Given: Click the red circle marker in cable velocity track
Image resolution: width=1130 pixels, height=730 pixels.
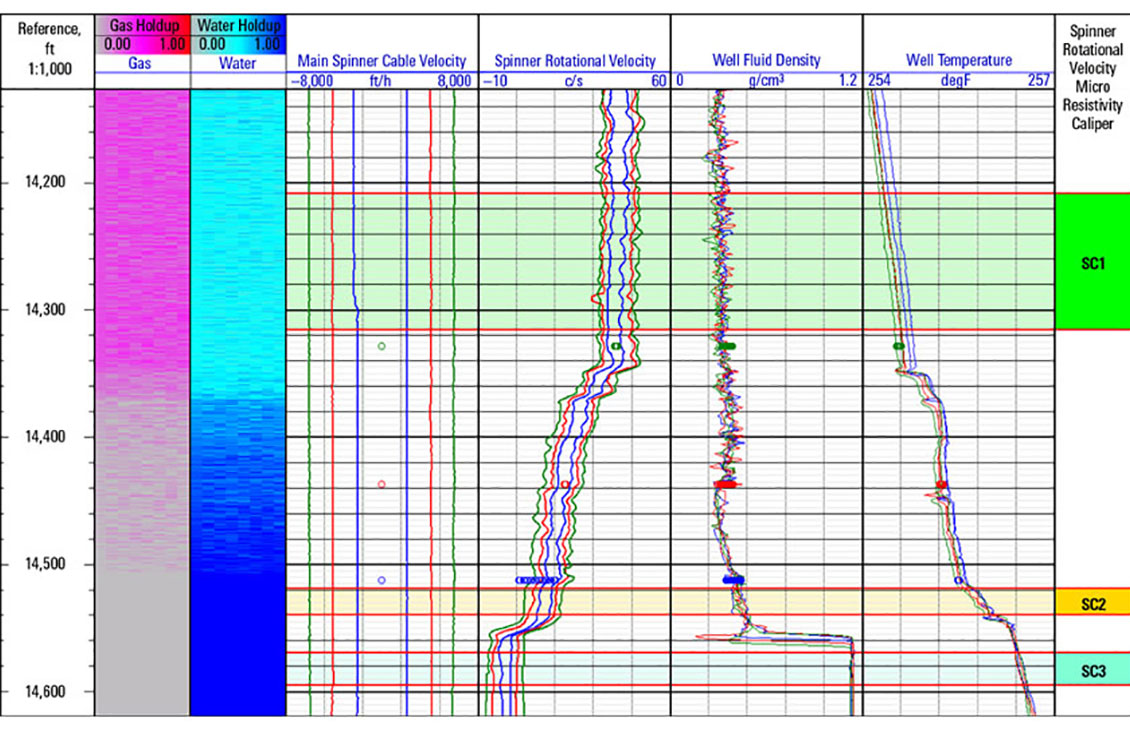Looking at the screenshot, I should coord(381,485).
